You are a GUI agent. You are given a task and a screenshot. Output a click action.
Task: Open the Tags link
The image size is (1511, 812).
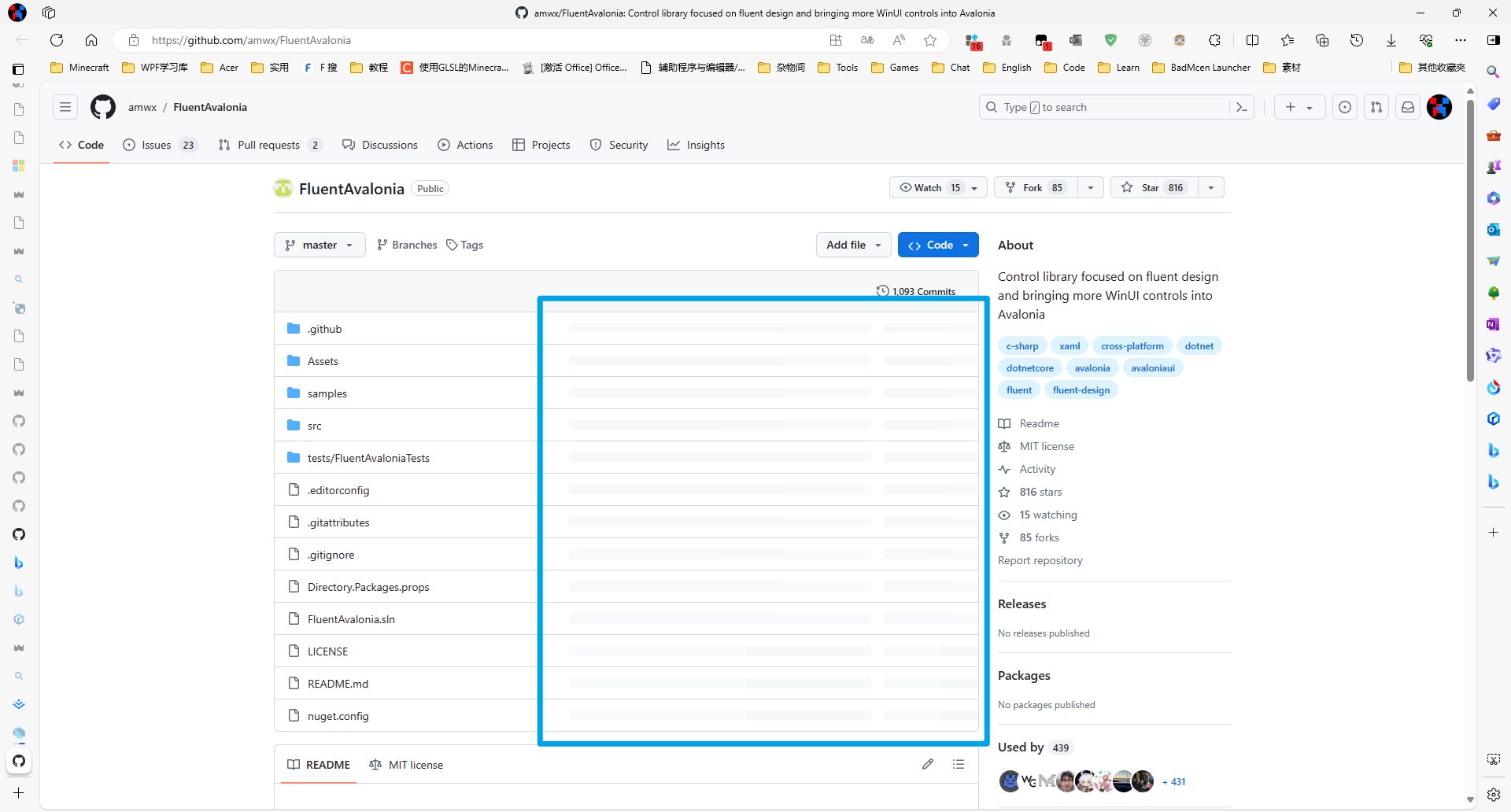coord(464,245)
